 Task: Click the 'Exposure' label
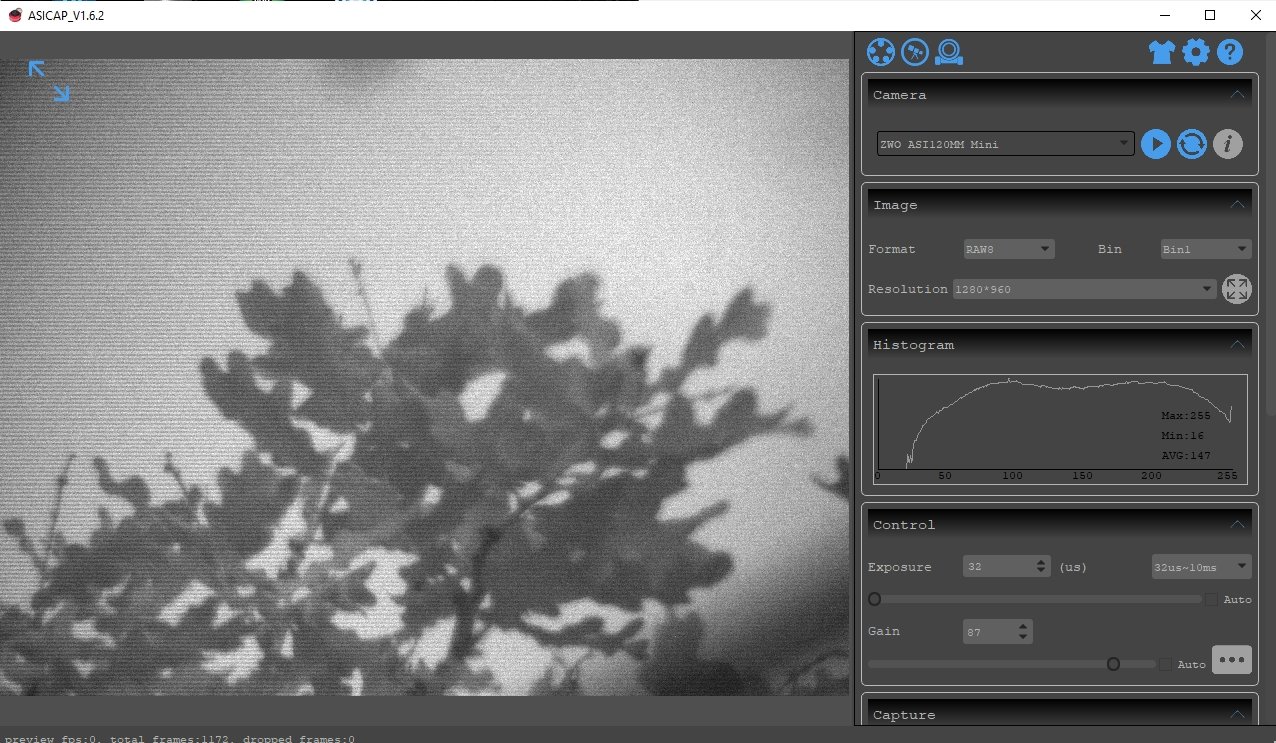point(900,567)
